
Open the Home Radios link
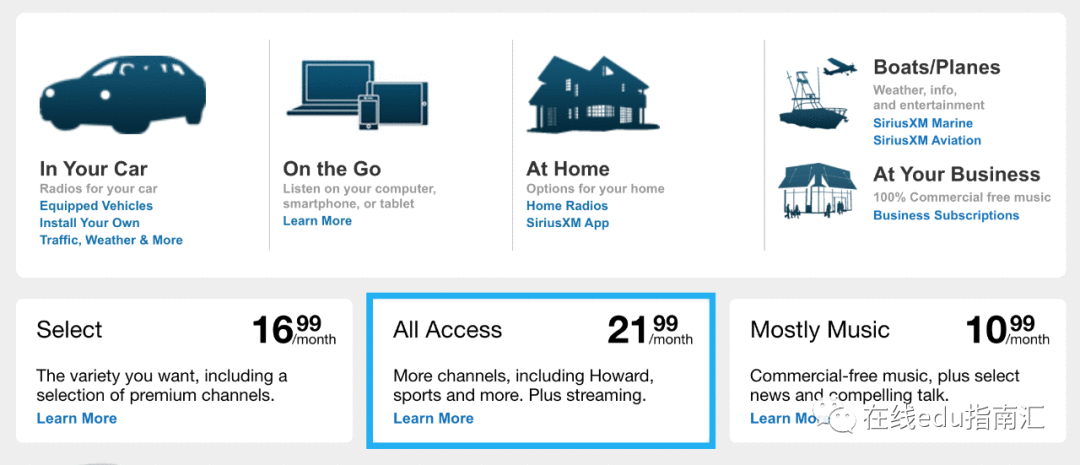tap(567, 206)
